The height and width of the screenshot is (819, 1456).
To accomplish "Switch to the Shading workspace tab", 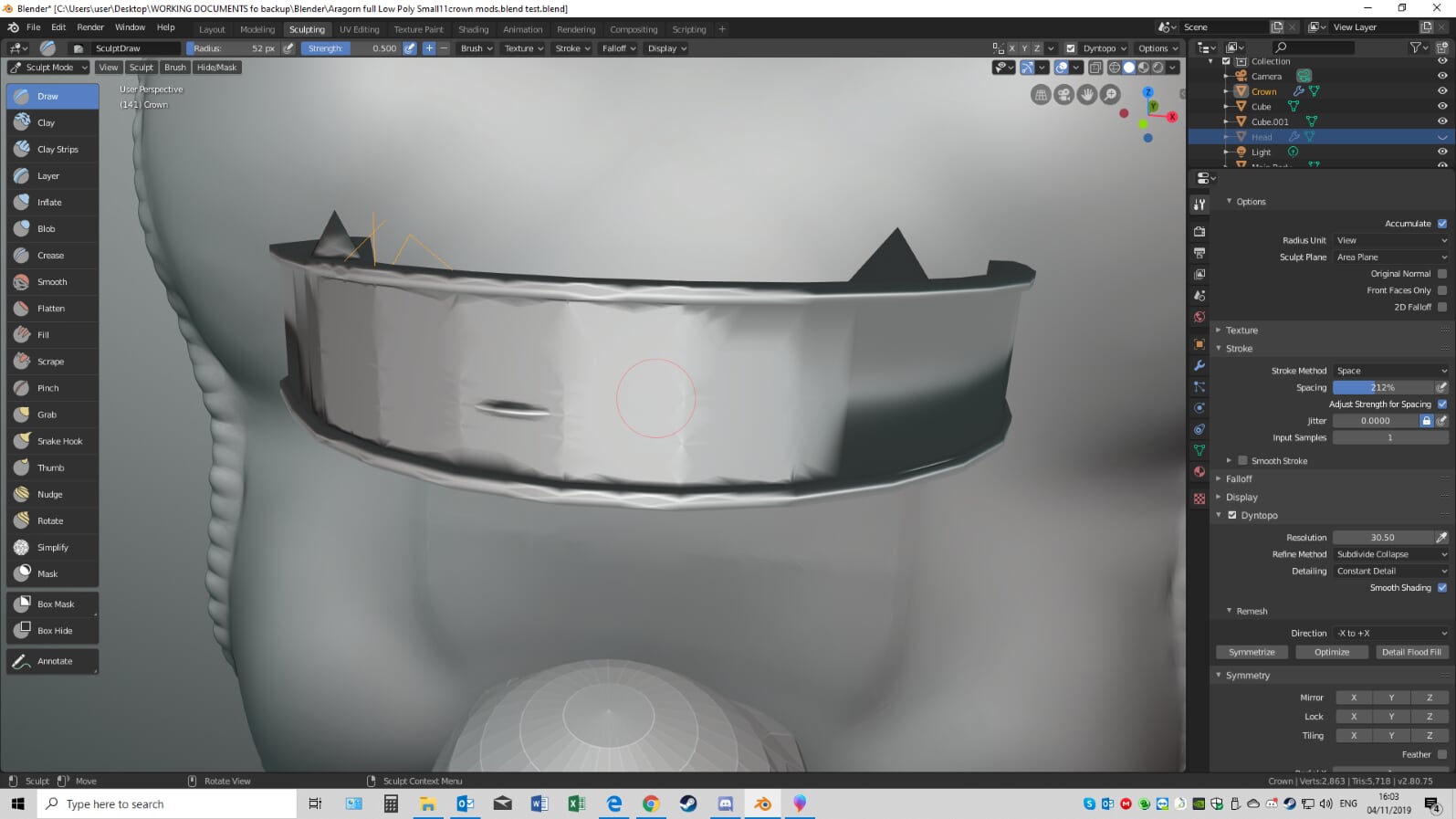I will 473,29.
